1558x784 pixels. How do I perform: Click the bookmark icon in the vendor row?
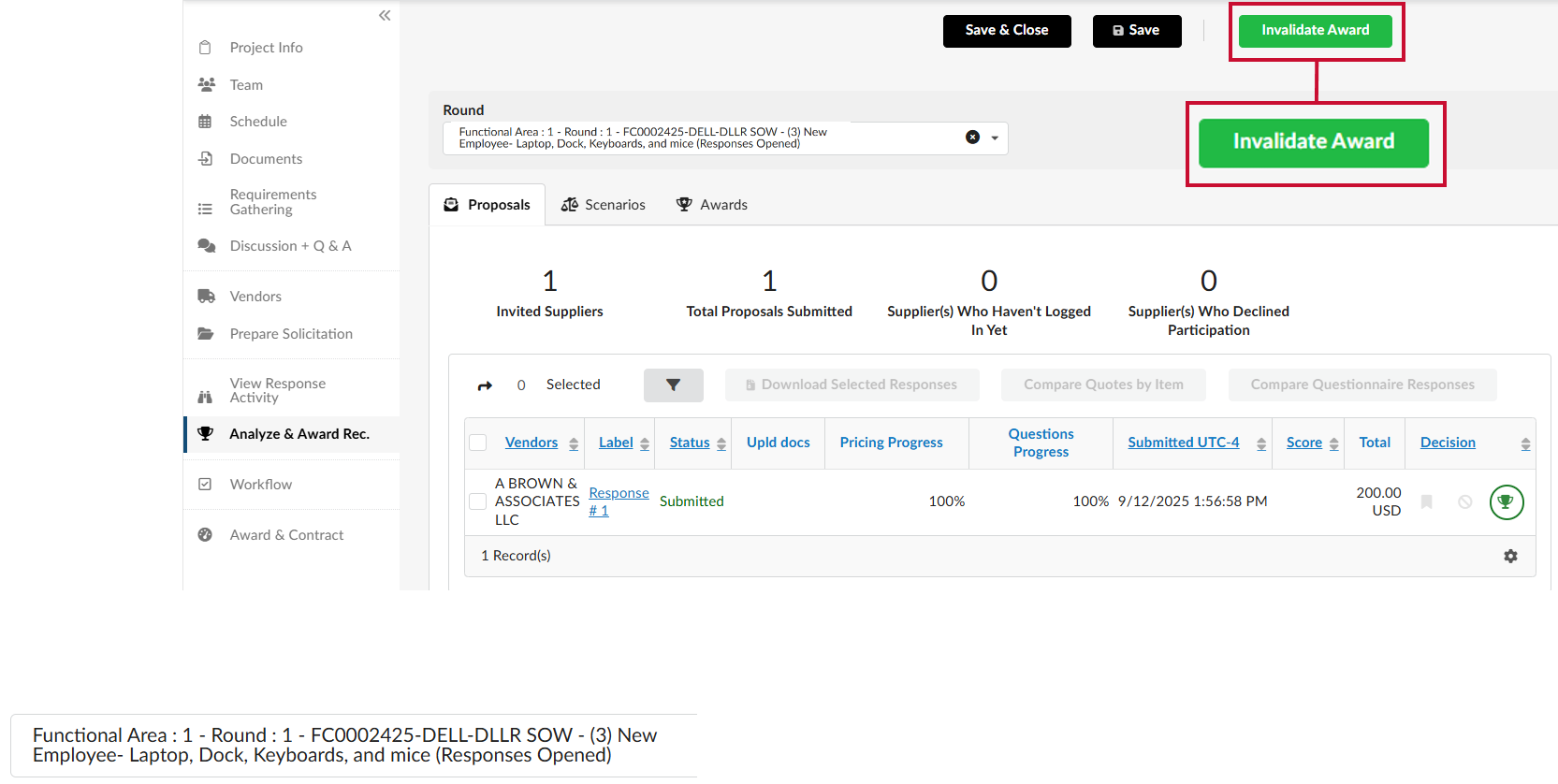point(1427,502)
